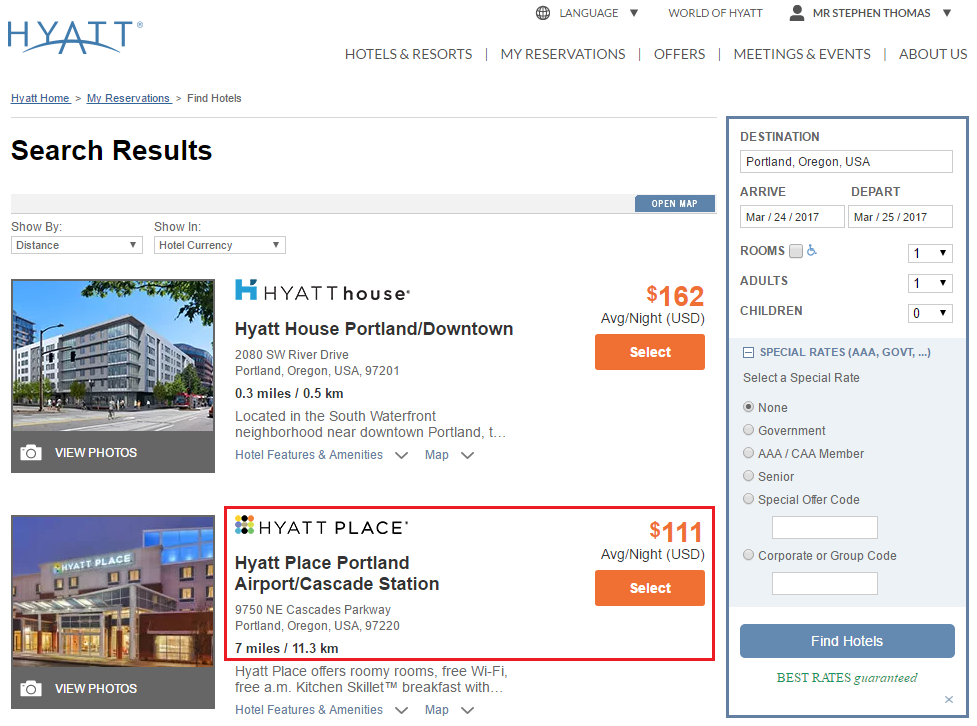This screenshot has width=977, height=726.
Task: Expand Hyatt House Hotel Features & Amenities
Action: [321, 455]
